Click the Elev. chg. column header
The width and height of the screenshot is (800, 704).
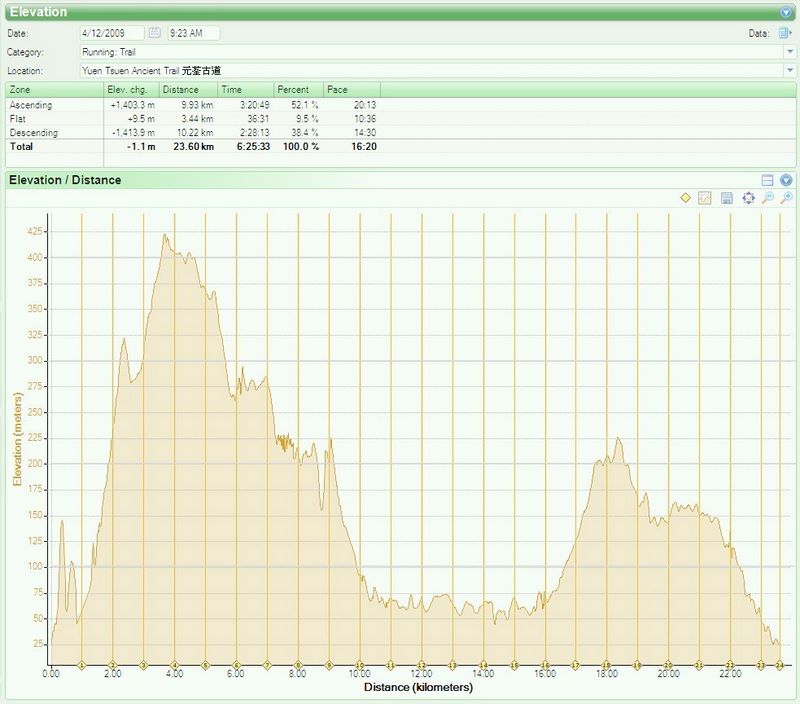click(x=131, y=90)
